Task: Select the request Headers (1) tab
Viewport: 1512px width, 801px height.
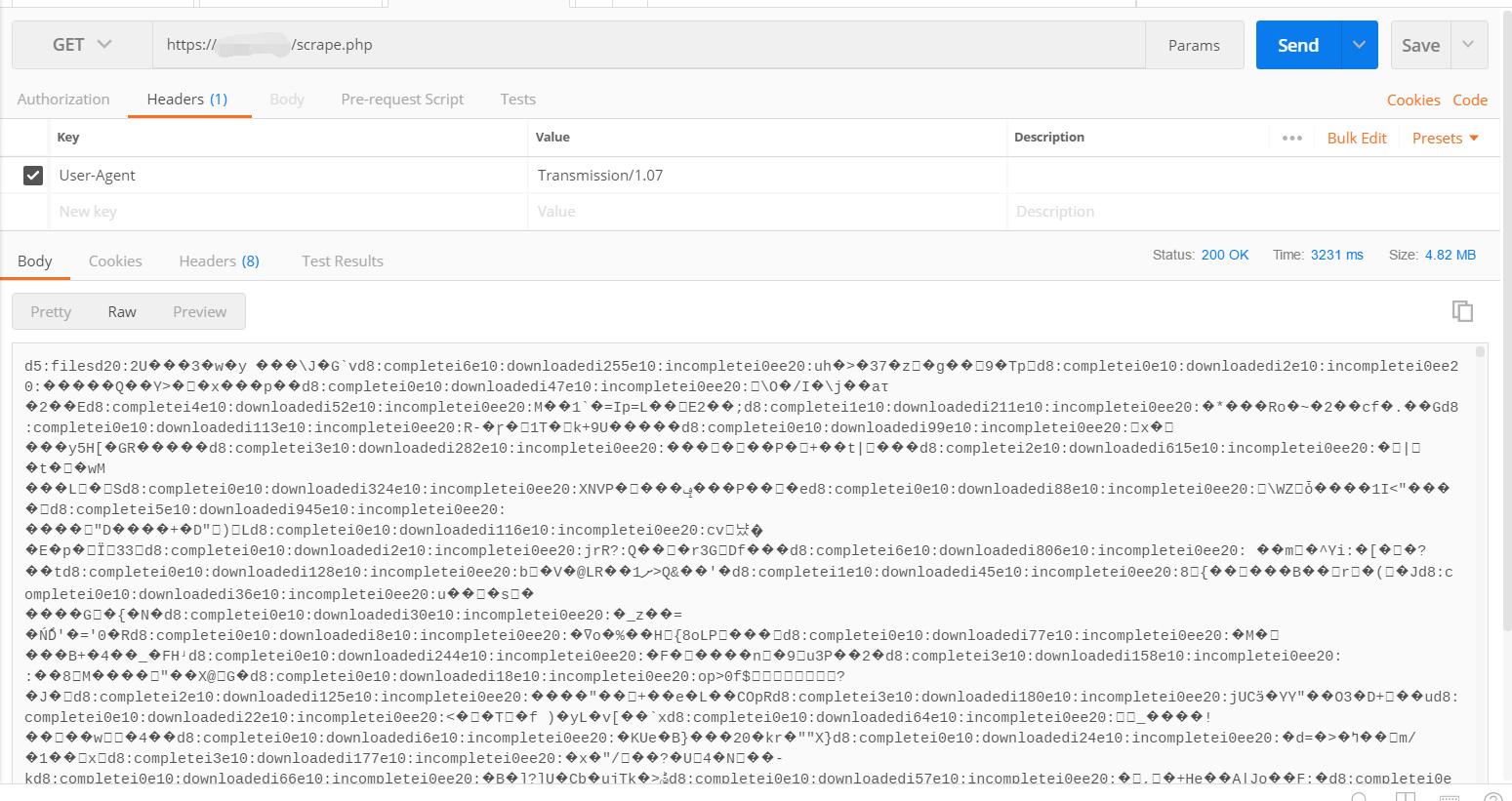Action: [x=187, y=99]
